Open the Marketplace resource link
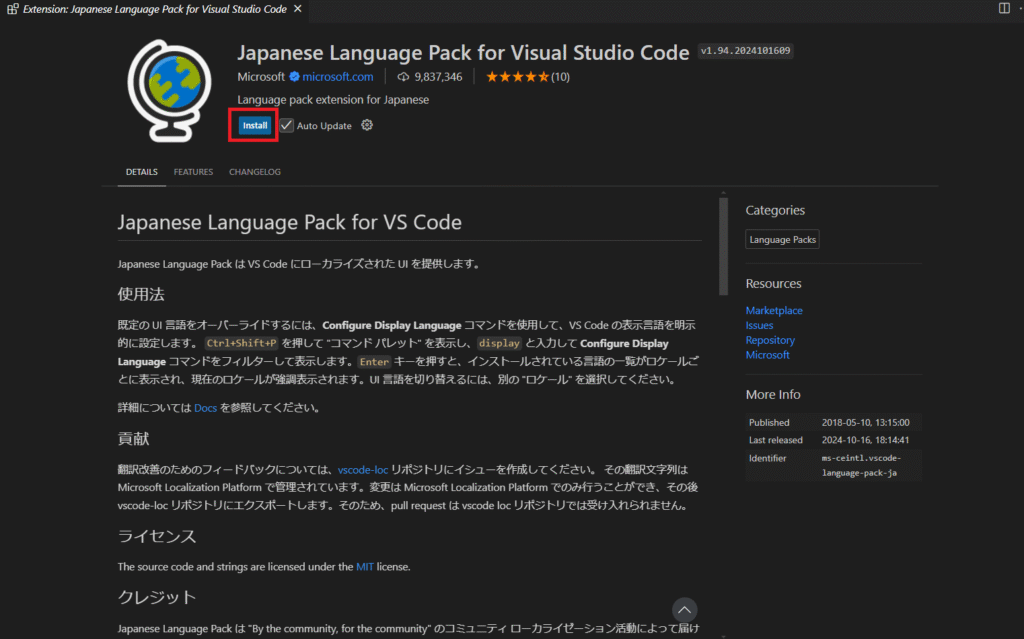Image resolution: width=1024 pixels, height=639 pixels. [774, 311]
